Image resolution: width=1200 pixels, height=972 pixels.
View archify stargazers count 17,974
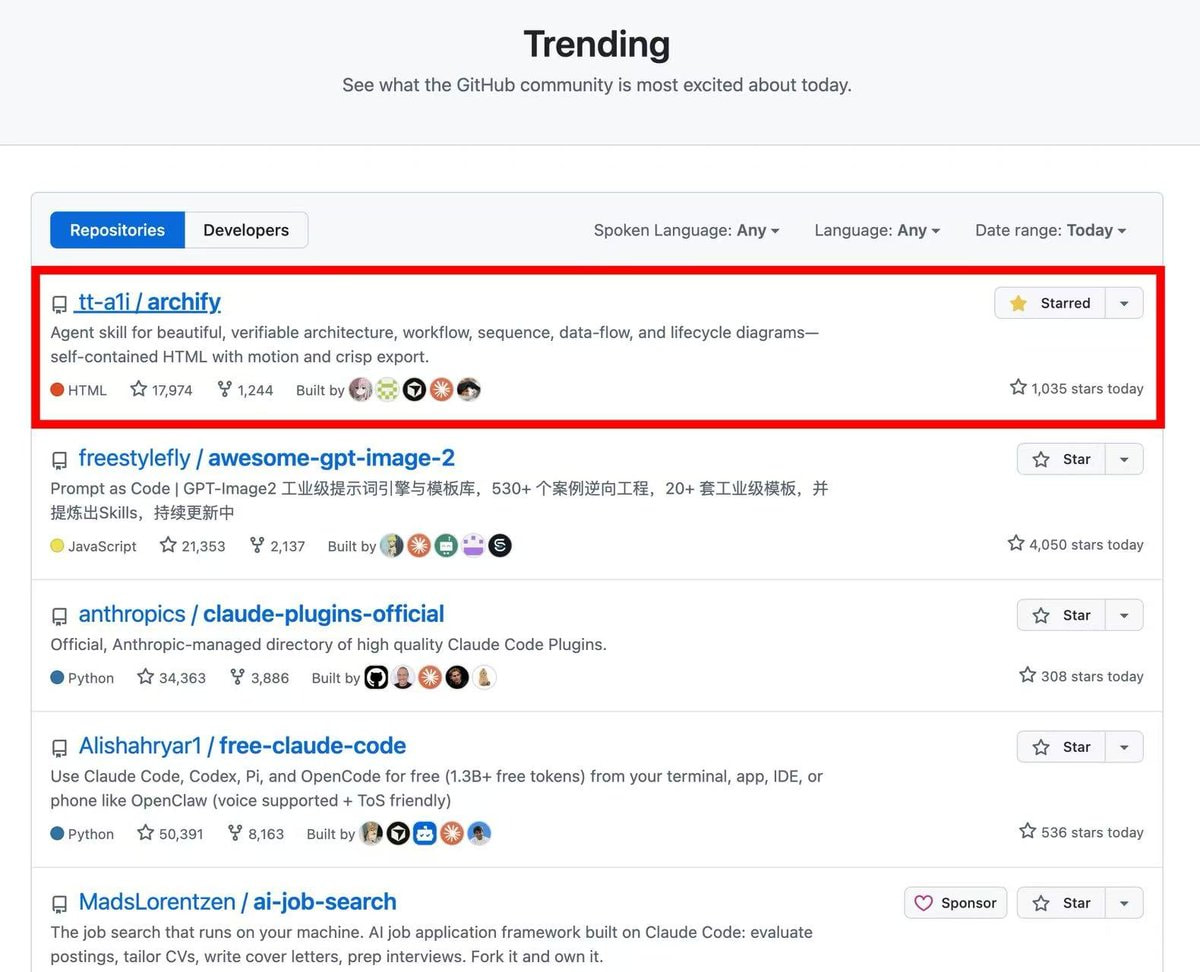[x=161, y=389]
